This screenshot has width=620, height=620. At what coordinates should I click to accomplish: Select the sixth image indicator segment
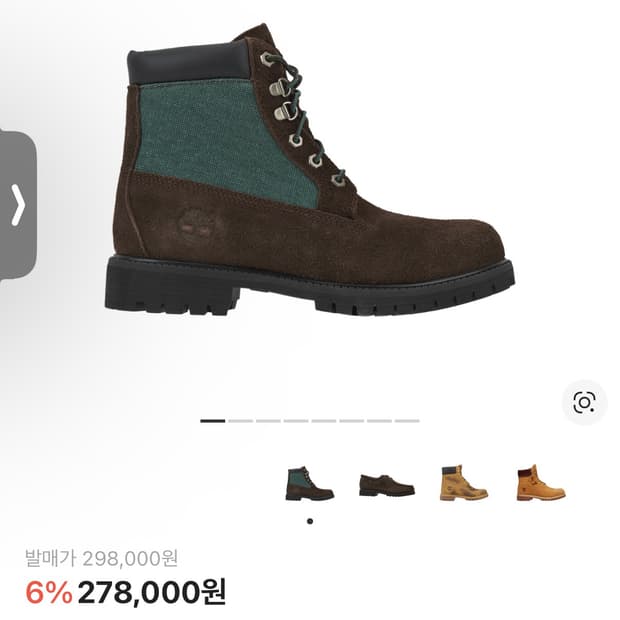pyautogui.click(x=352, y=421)
